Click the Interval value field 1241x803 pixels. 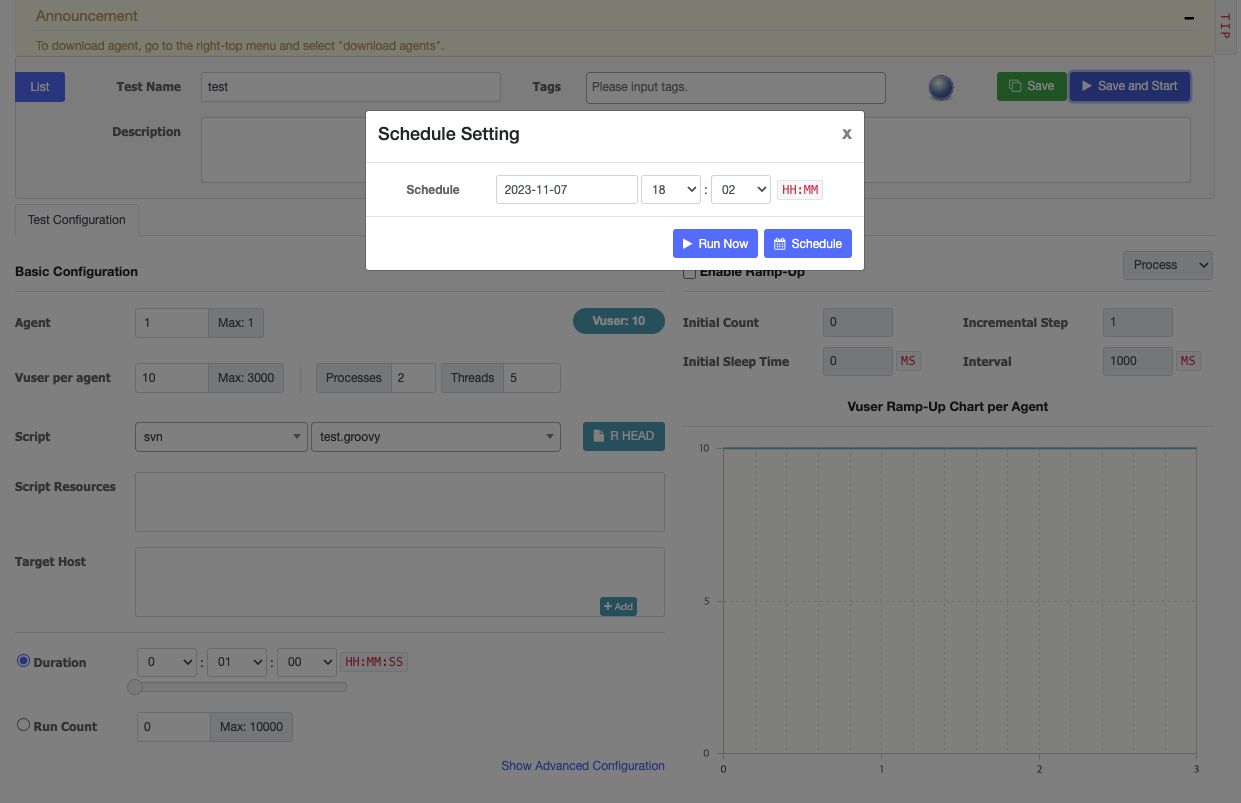pyautogui.click(x=1137, y=361)
